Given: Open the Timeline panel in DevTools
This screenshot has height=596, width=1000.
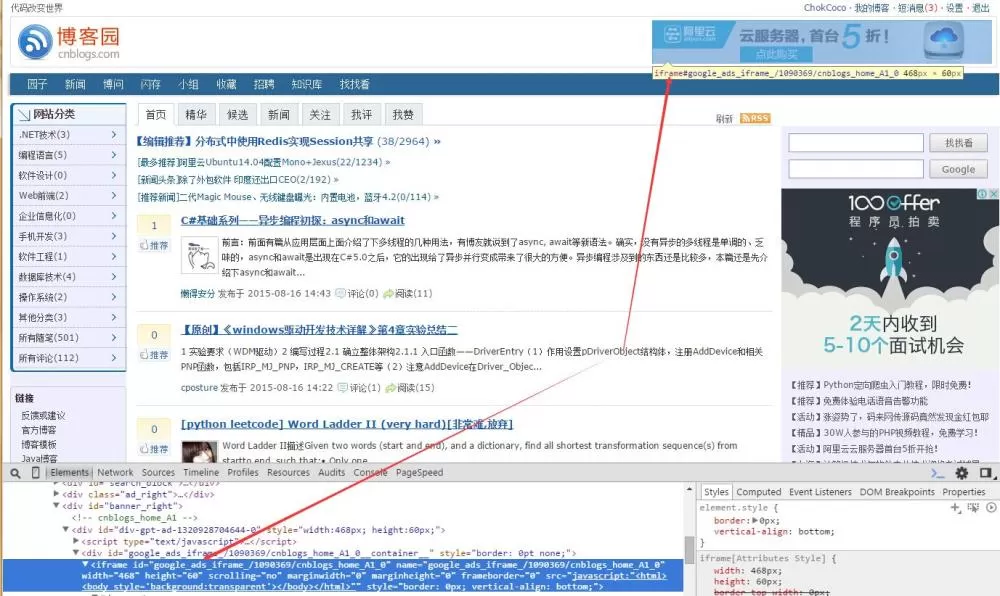Looking at the screenshot, I should (x=201, y=472).
